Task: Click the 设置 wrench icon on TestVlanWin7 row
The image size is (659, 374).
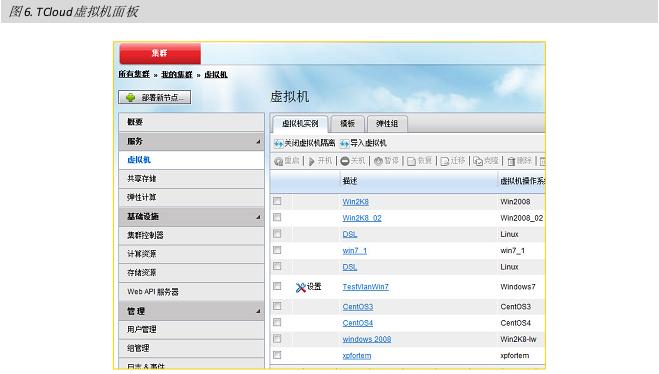Action: [301, 287]
